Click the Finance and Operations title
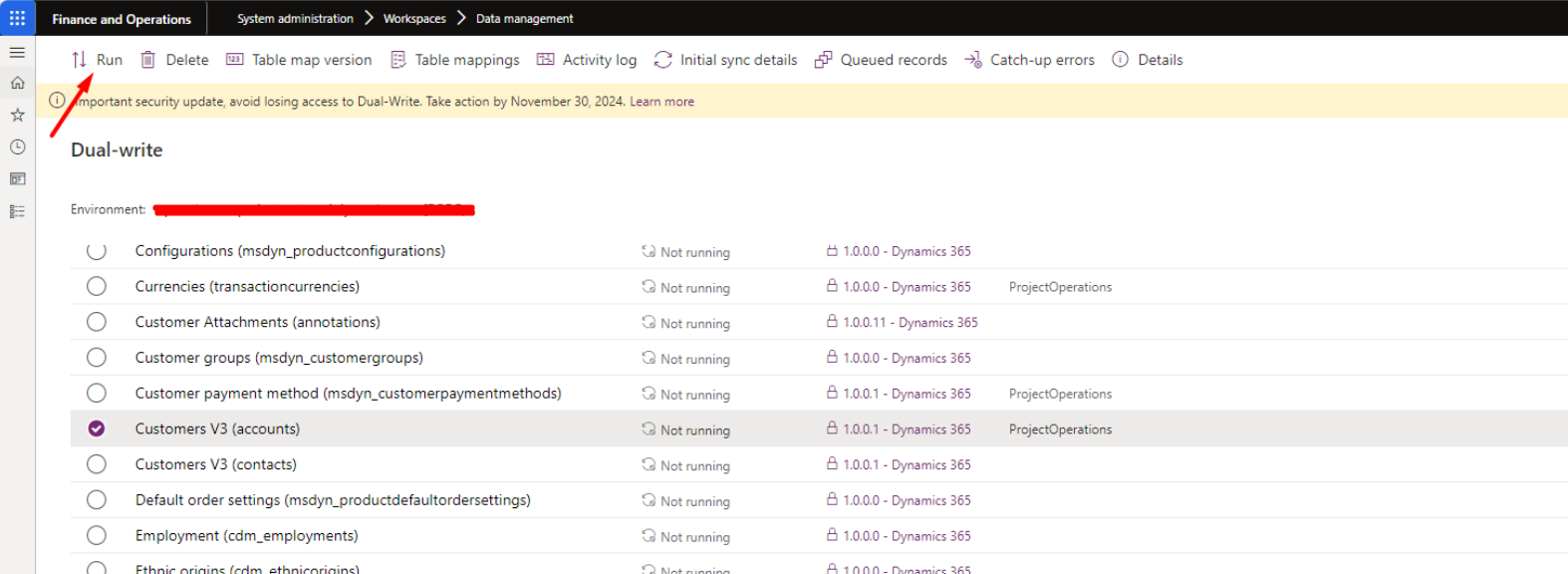Viewport: 1568px width, 574px height. pos(122,19)
